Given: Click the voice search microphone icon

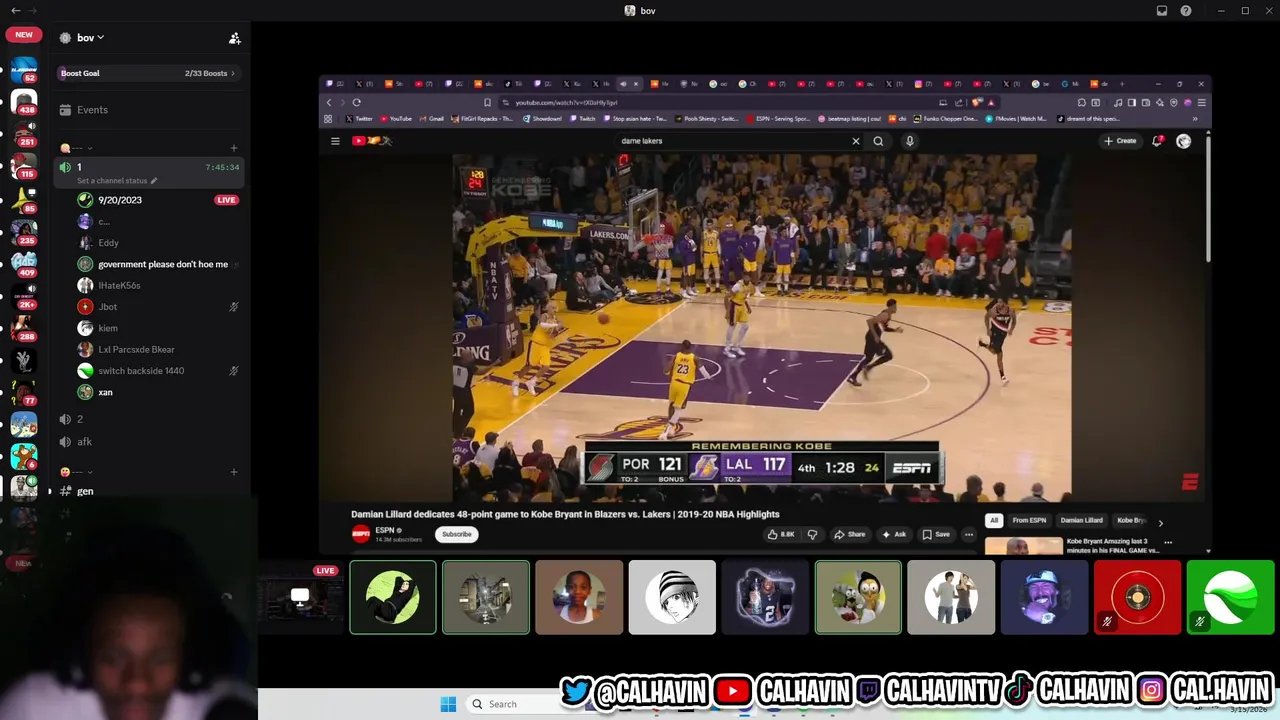Looking at the screenshot, I should 909,141.
